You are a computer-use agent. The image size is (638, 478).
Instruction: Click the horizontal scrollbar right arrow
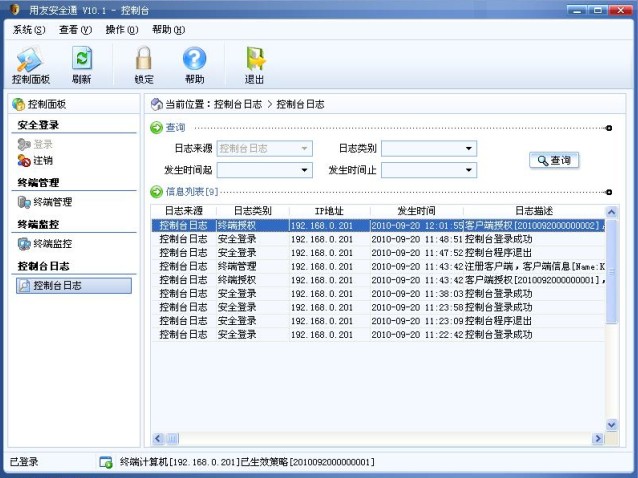point(598,438)
